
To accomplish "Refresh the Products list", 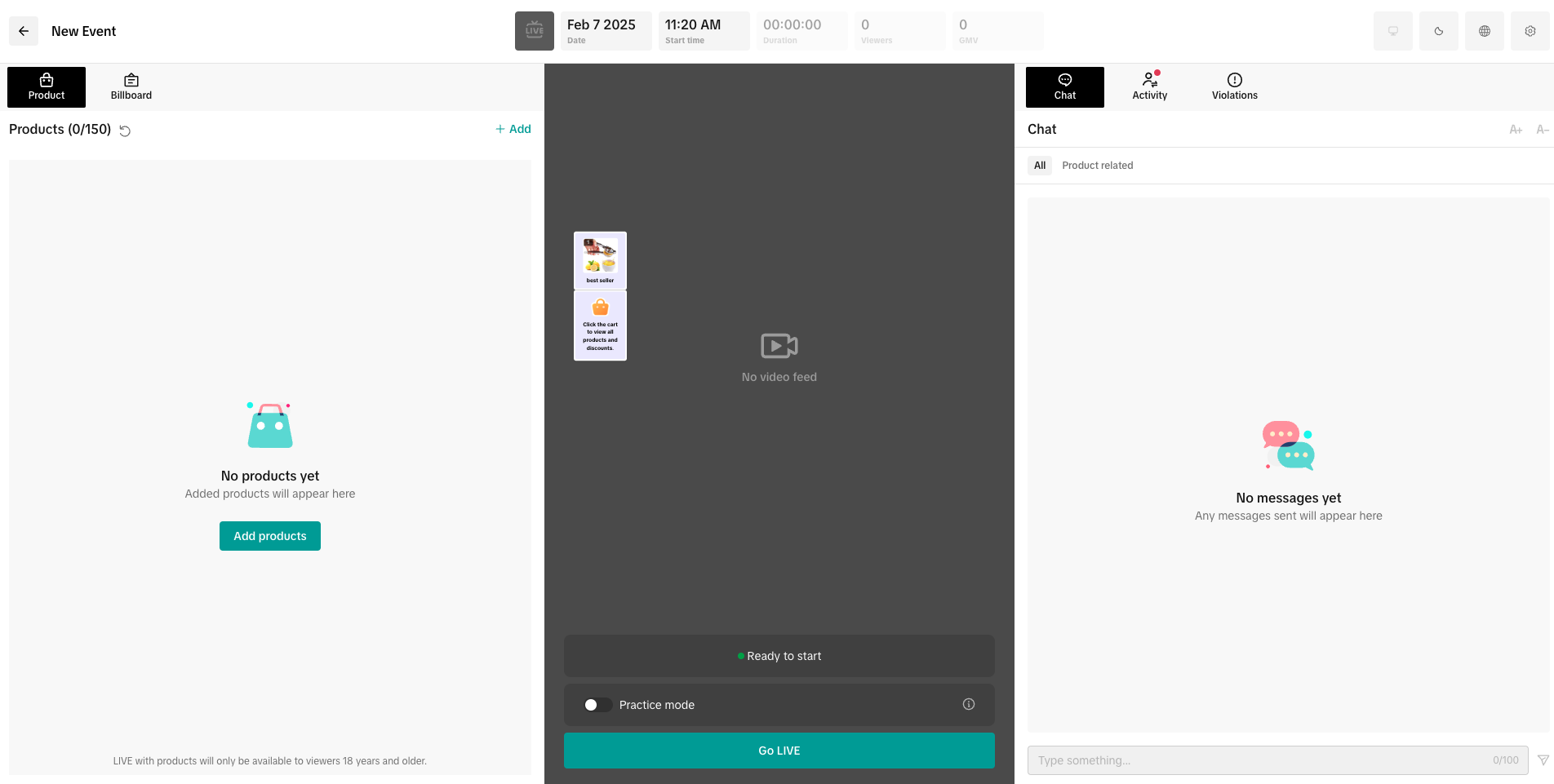I will [125, 131].
